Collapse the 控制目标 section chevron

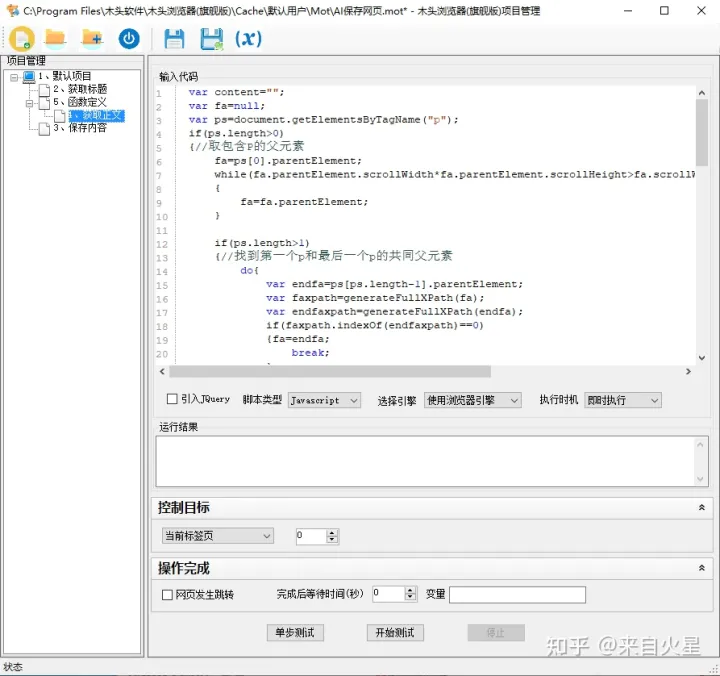coord(702,508)
